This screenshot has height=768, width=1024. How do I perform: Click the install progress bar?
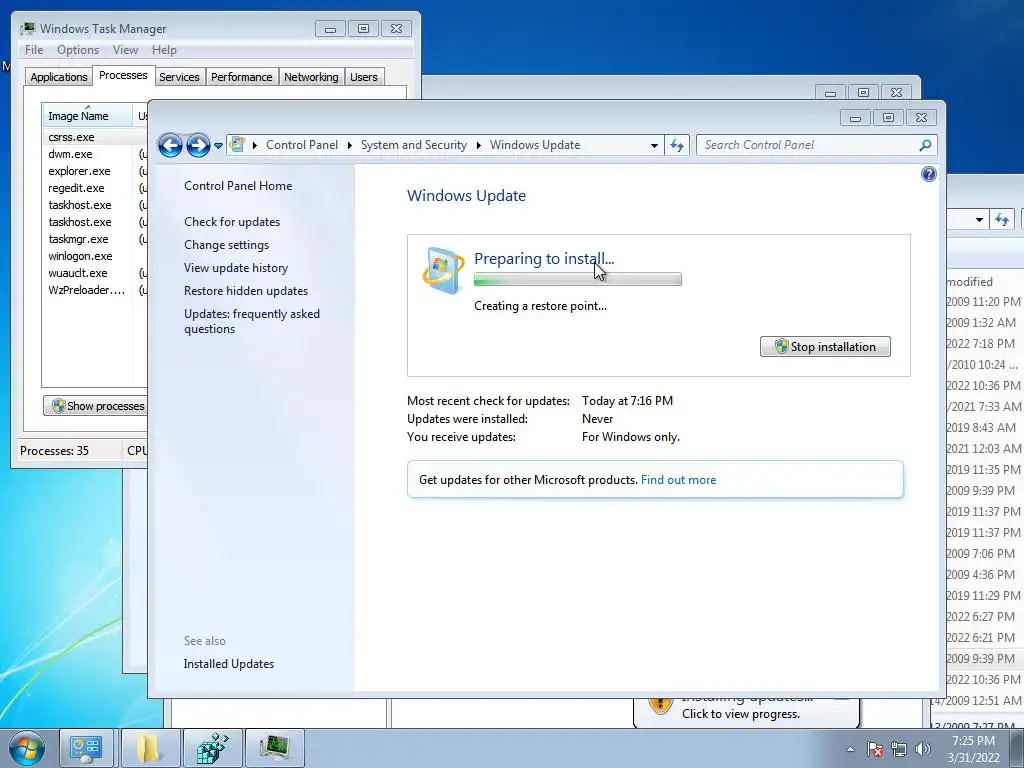577,280
